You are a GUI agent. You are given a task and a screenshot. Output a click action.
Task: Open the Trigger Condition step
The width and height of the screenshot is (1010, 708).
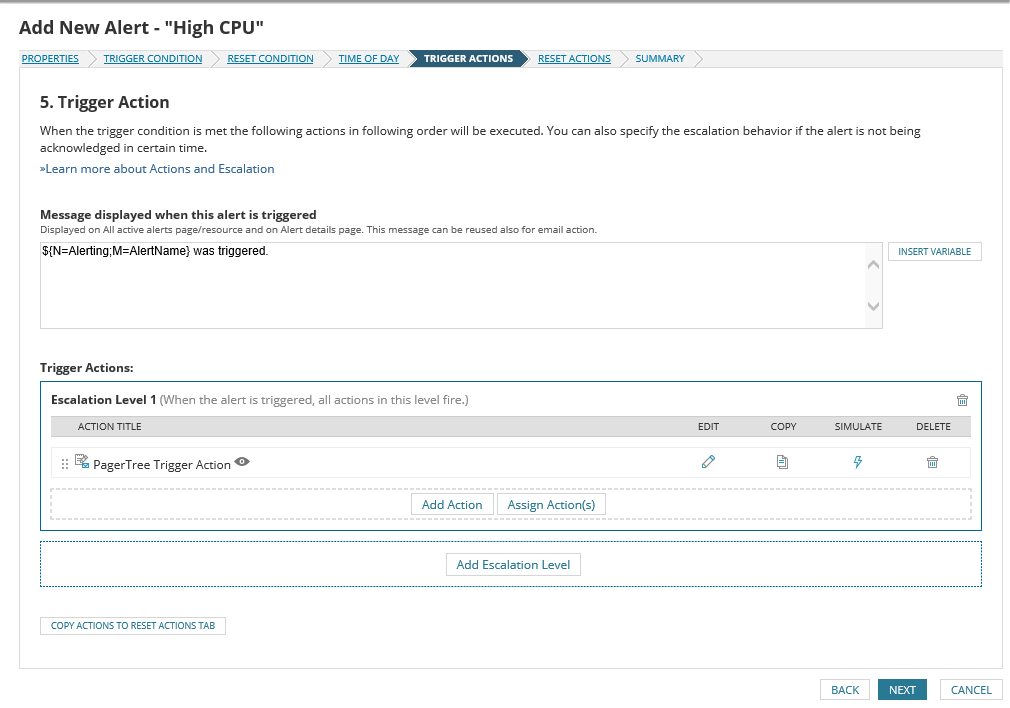click(153, 59)
